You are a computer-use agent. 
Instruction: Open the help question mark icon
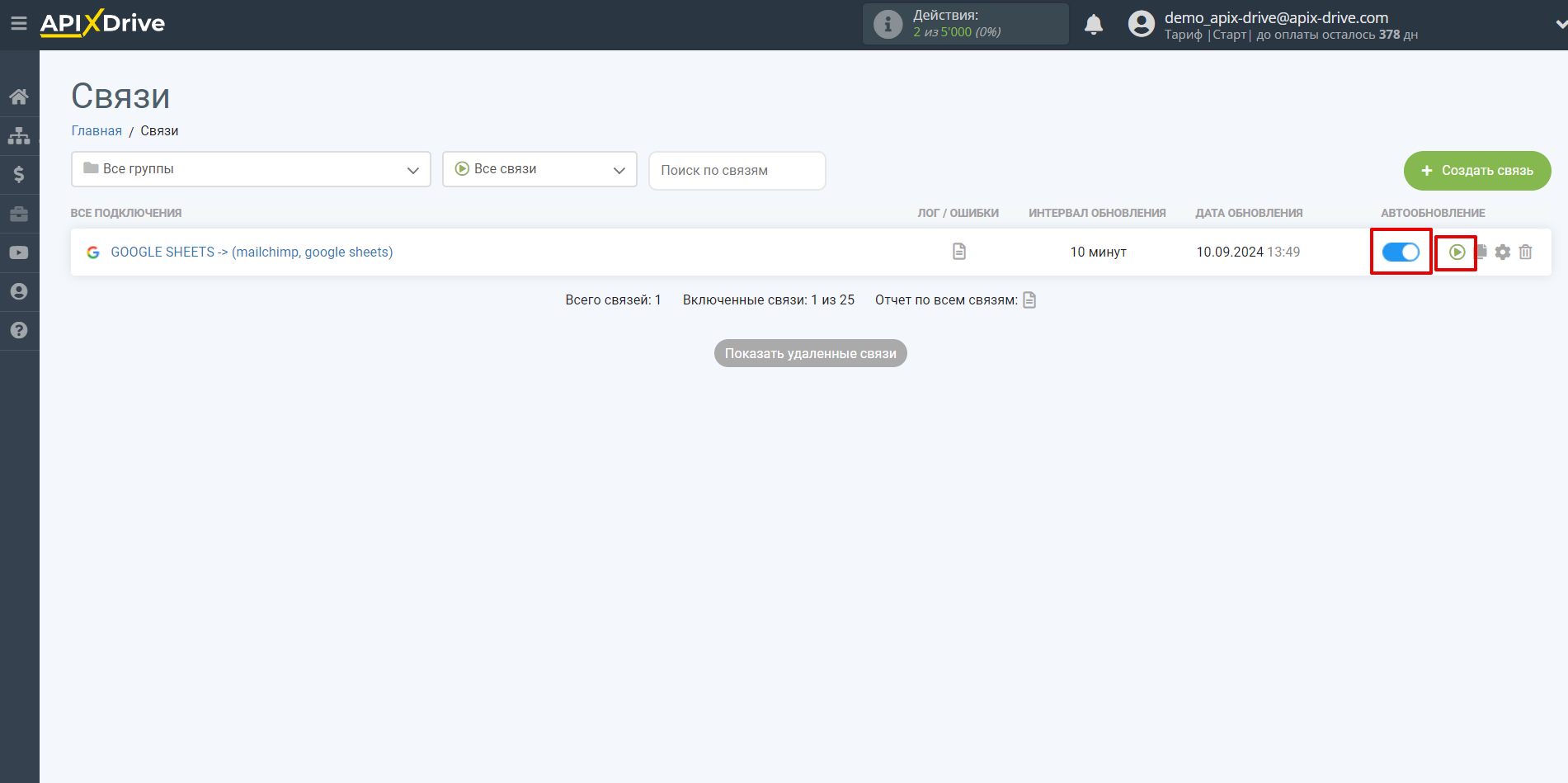pos(19,330)
